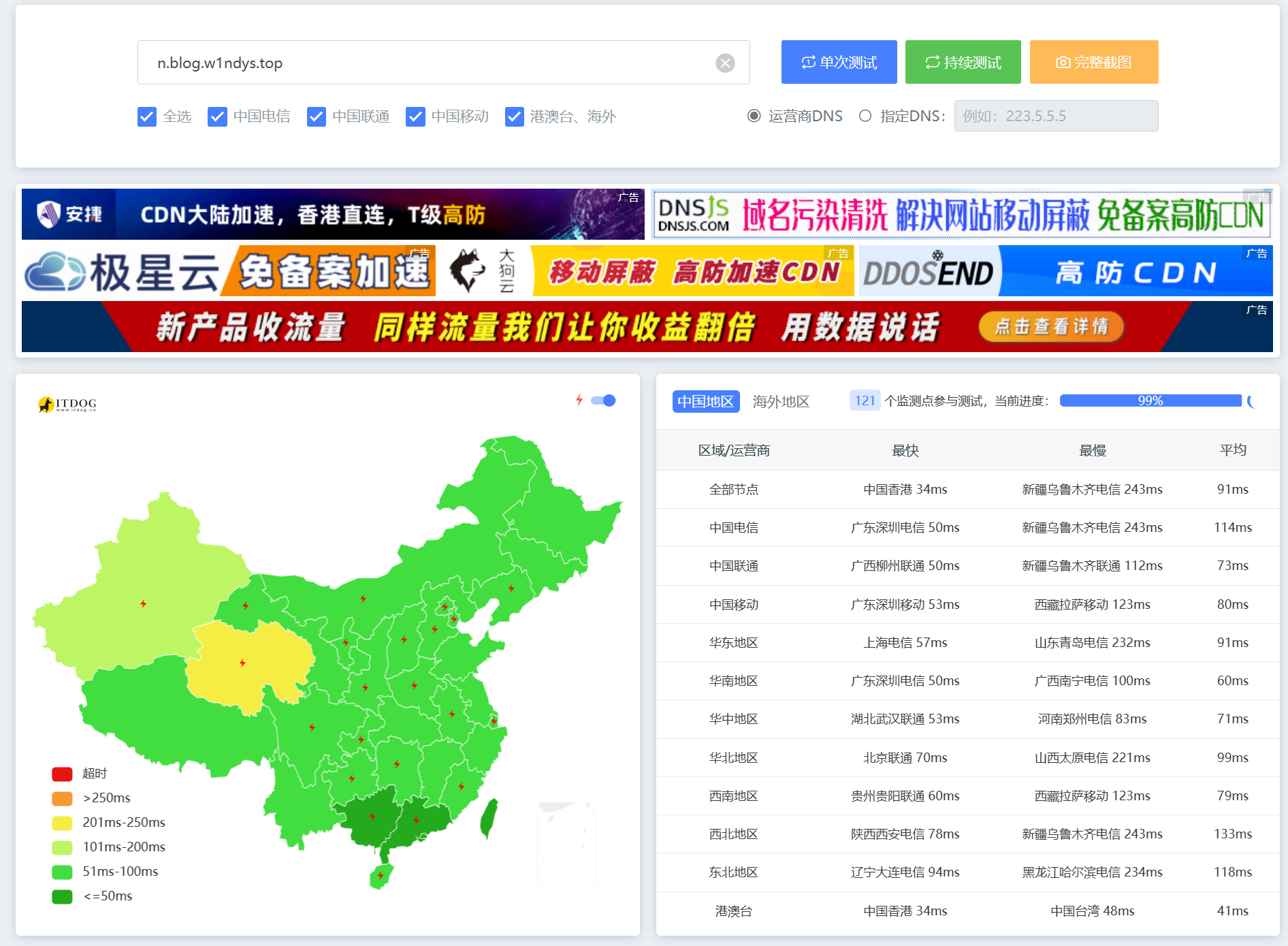Click the lightning bolt icon beside map toggle

pyautogui.click(x=580, y=400)
